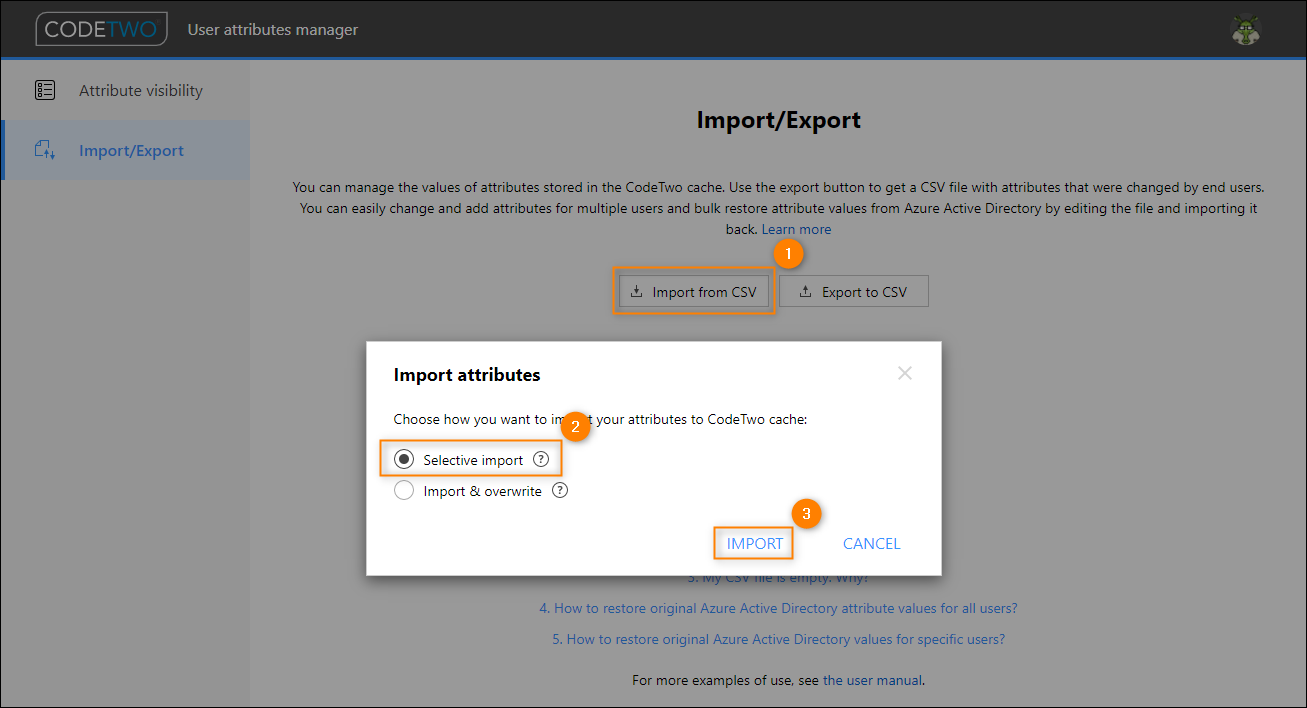Click the Export to CSV button

(854, 292)
